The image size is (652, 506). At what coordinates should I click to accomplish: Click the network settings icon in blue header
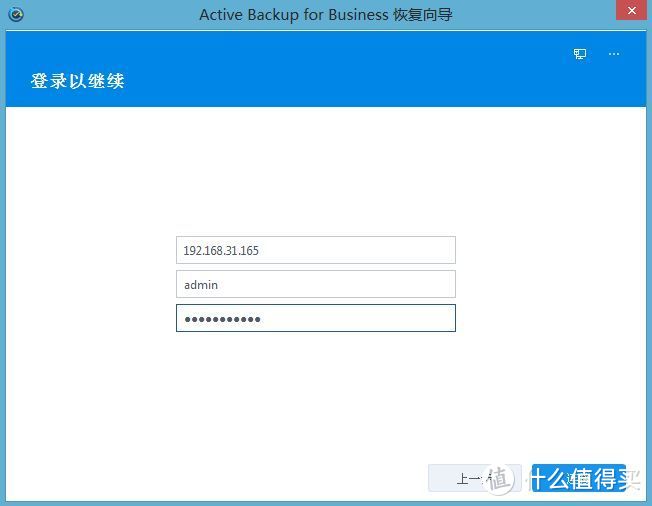580,54
